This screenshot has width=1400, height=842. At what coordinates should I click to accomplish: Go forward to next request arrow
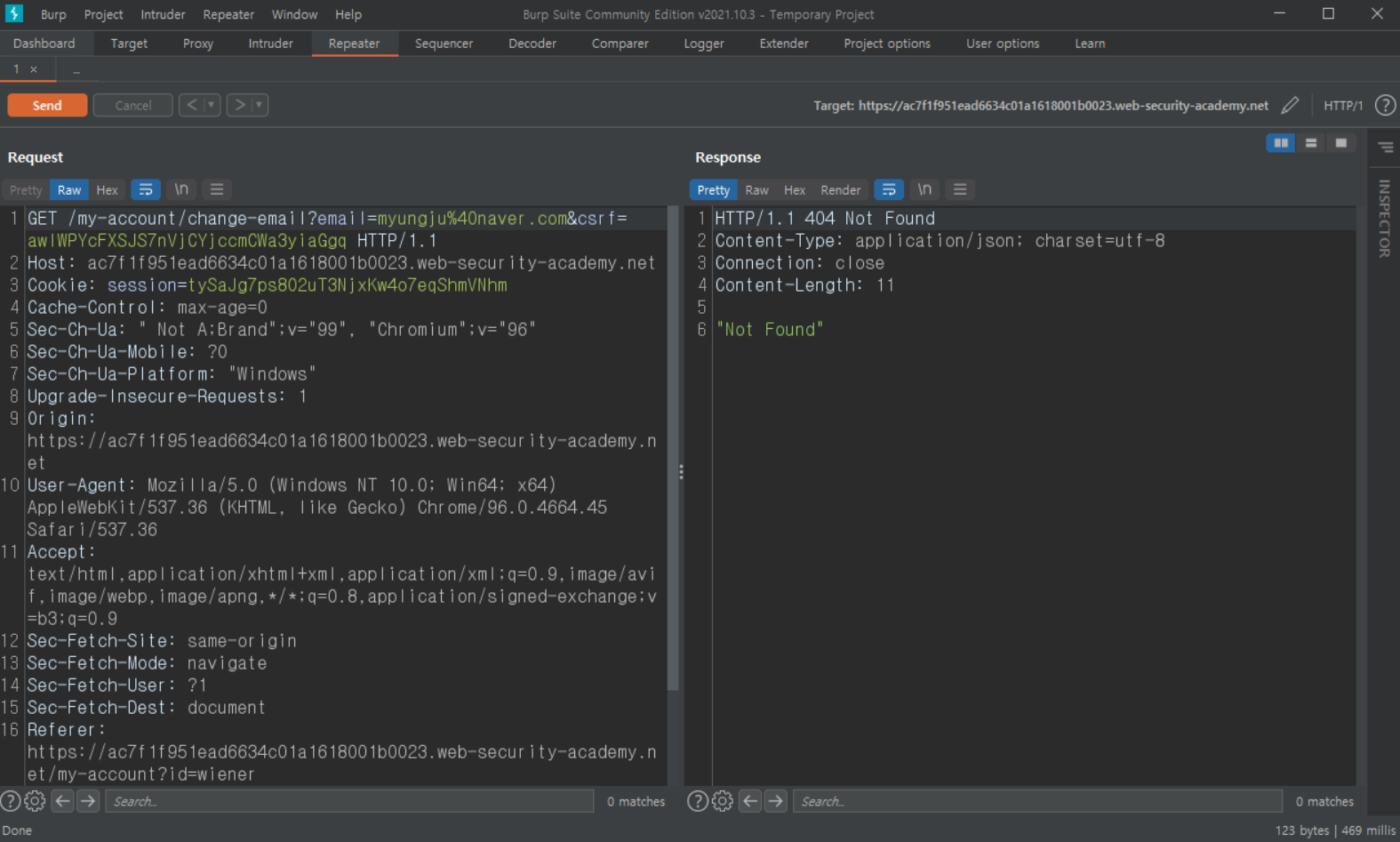[x=239, y=105]
